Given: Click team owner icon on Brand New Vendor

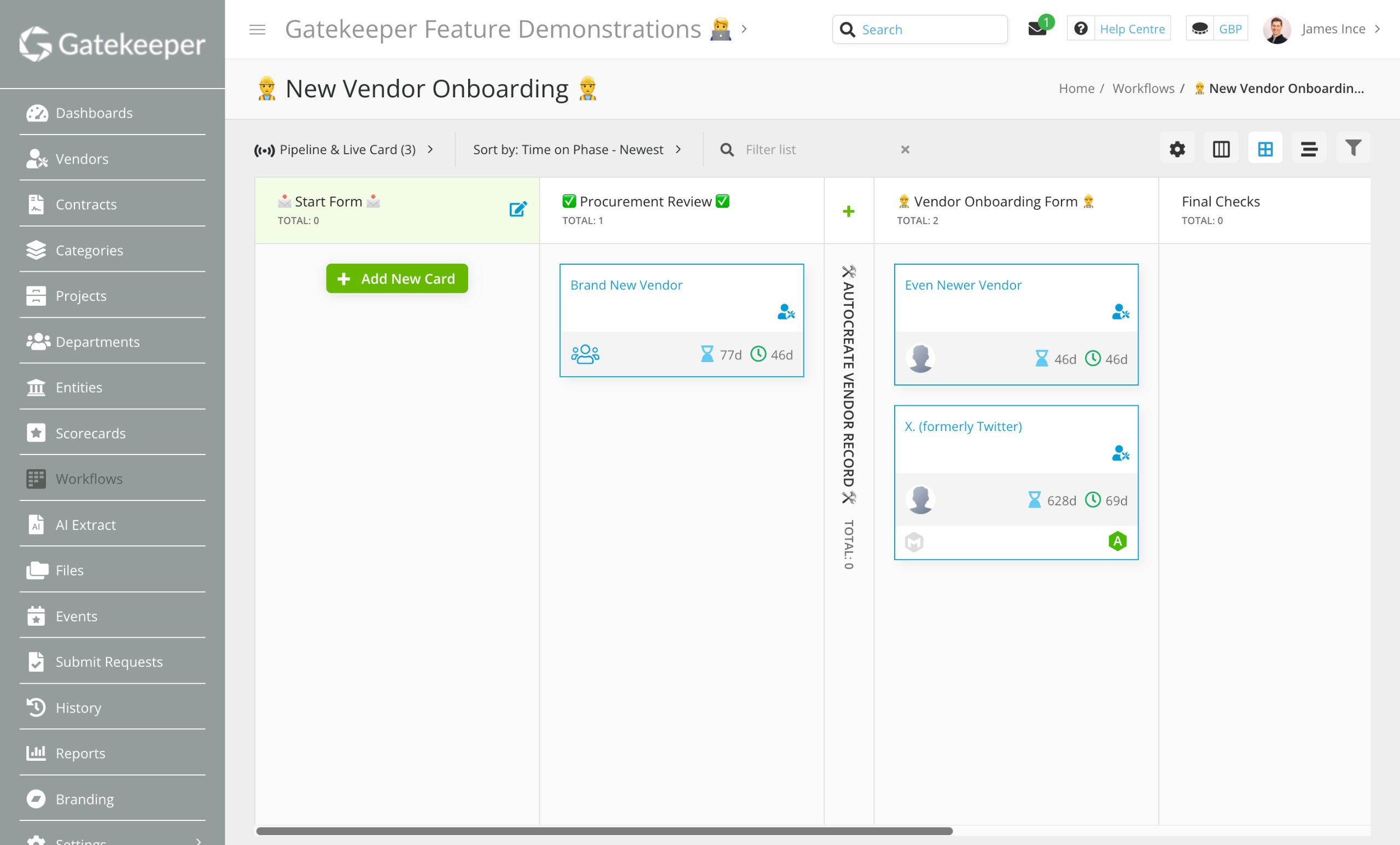Looking at the screenshot, I should (x=585, y=354).
